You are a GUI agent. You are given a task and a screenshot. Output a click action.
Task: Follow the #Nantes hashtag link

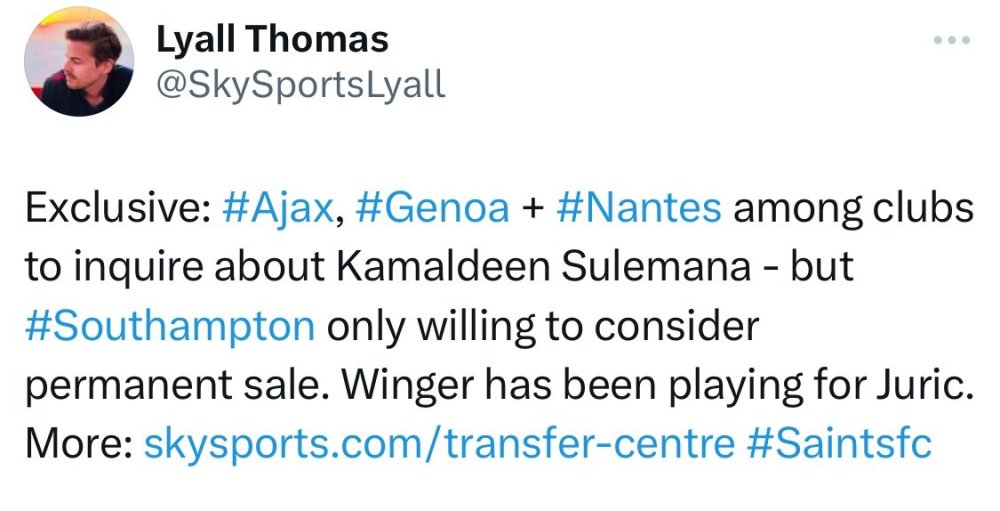pyautogui.click(x=636, y=208)
